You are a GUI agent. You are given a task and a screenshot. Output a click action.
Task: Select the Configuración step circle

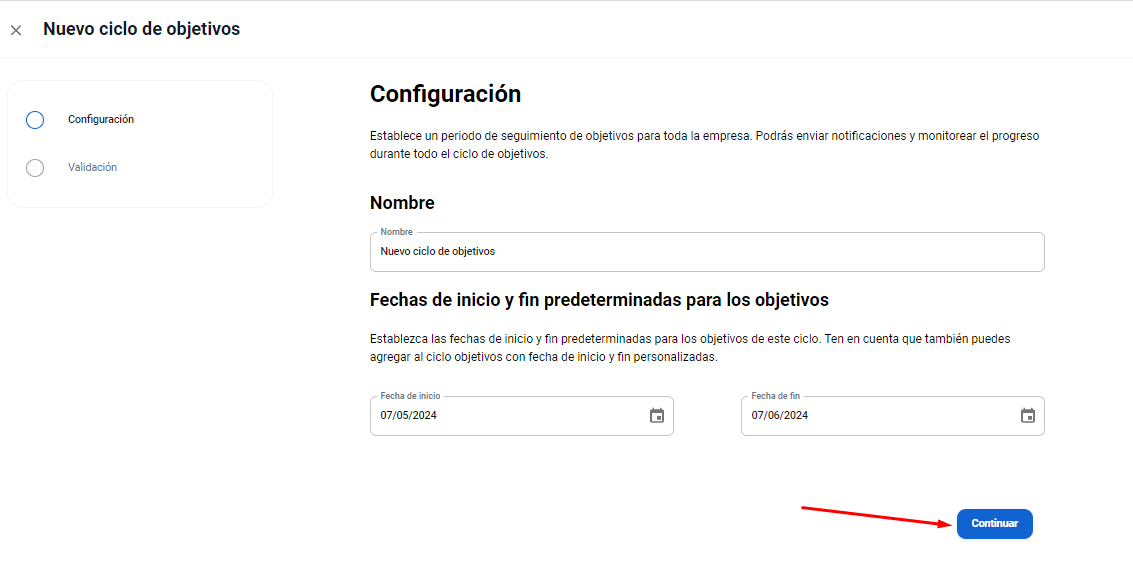pos(35,120)
